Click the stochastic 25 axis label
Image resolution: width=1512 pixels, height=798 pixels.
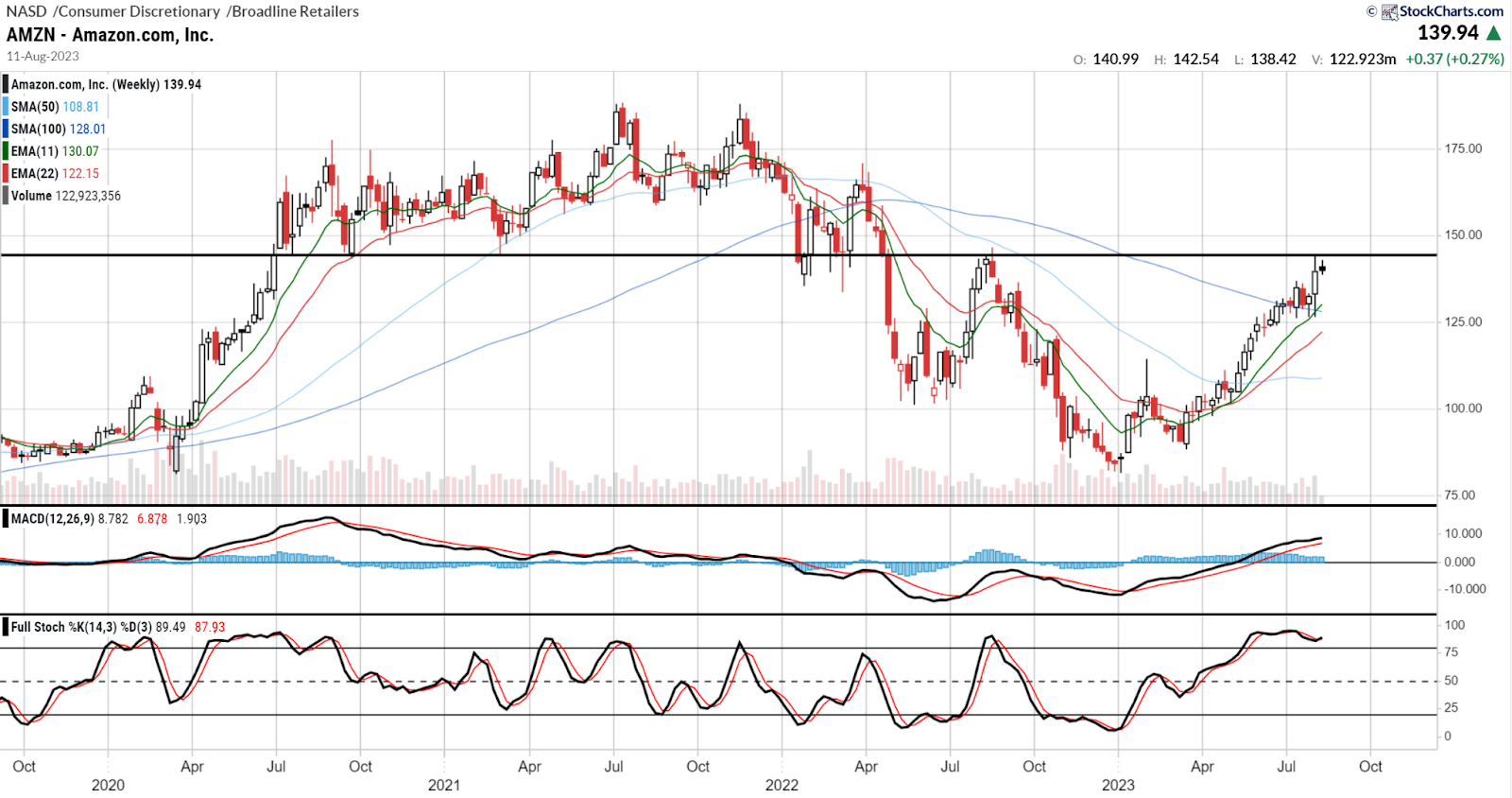pos(1451,707)
